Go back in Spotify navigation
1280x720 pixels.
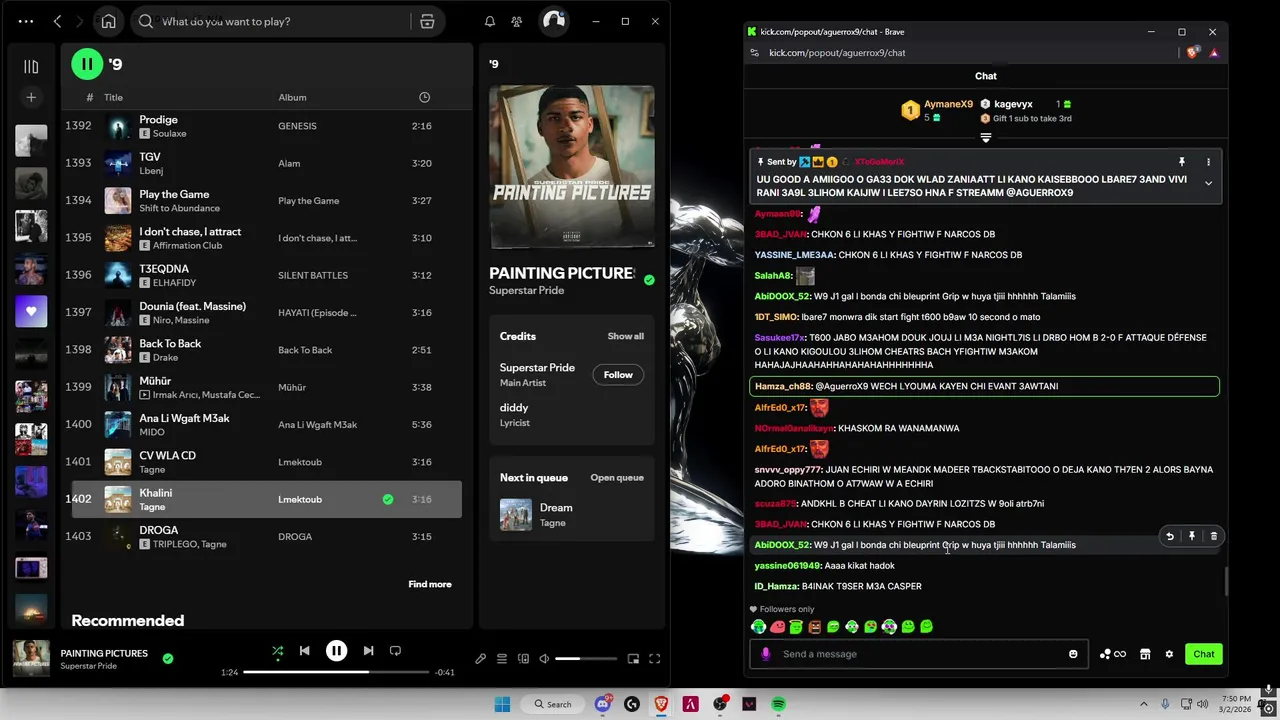58,21
